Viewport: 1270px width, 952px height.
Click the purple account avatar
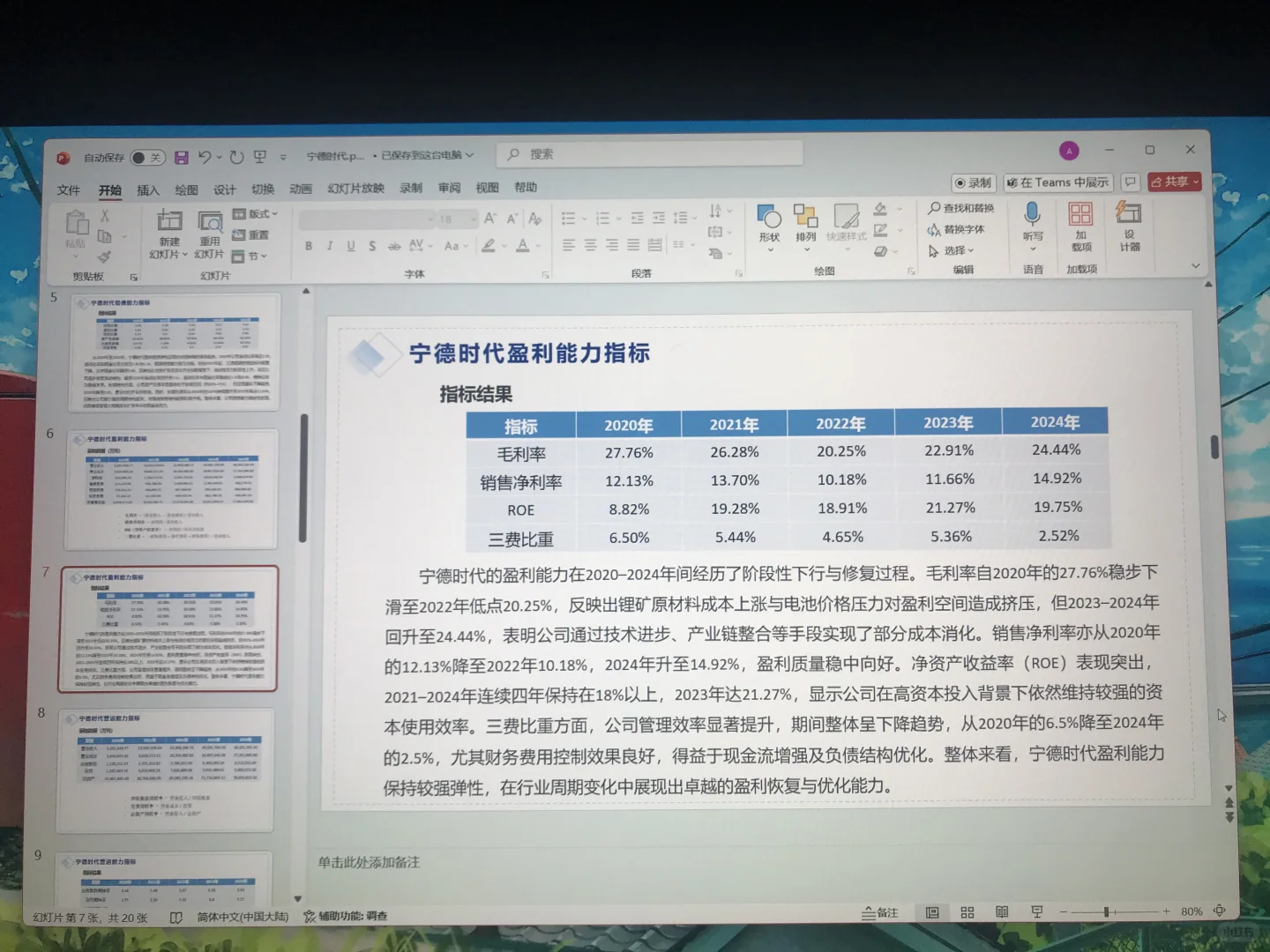pos(1069,151)
